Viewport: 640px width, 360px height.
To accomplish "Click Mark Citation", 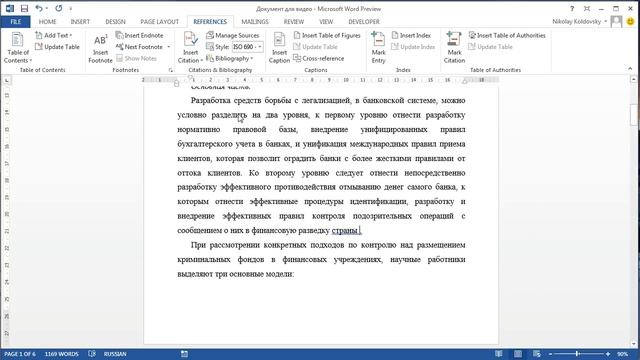I will click(x=454, y=48).
